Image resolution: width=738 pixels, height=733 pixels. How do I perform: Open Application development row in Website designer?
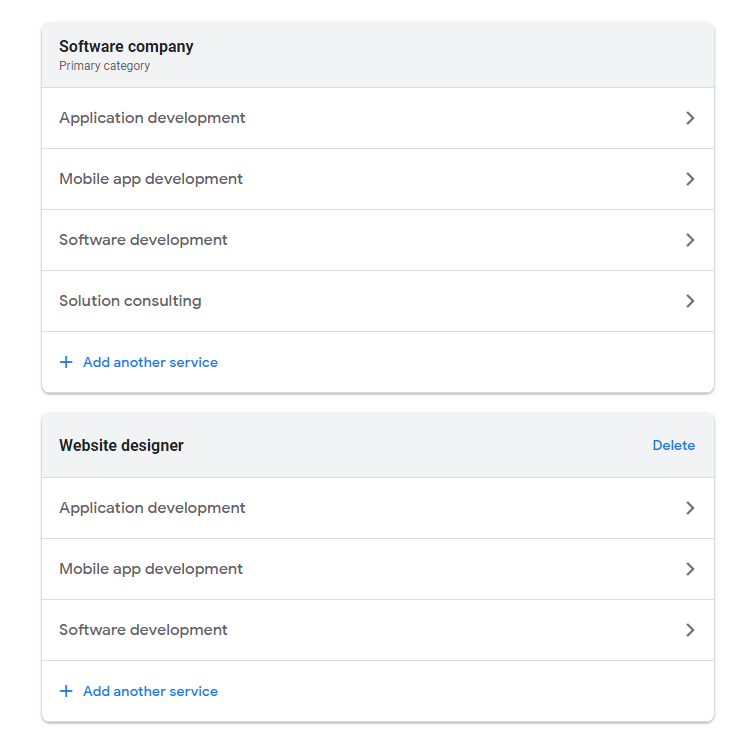coord(152,508)
